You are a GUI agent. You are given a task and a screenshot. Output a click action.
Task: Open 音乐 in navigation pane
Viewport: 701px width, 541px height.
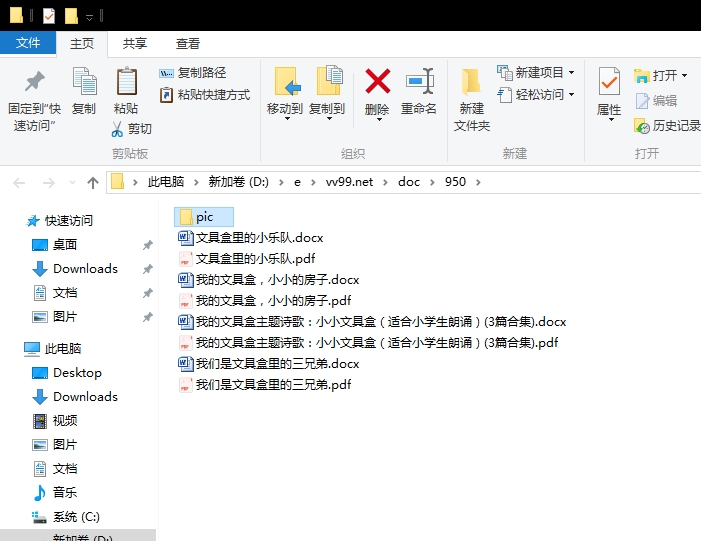click(55, 493)
